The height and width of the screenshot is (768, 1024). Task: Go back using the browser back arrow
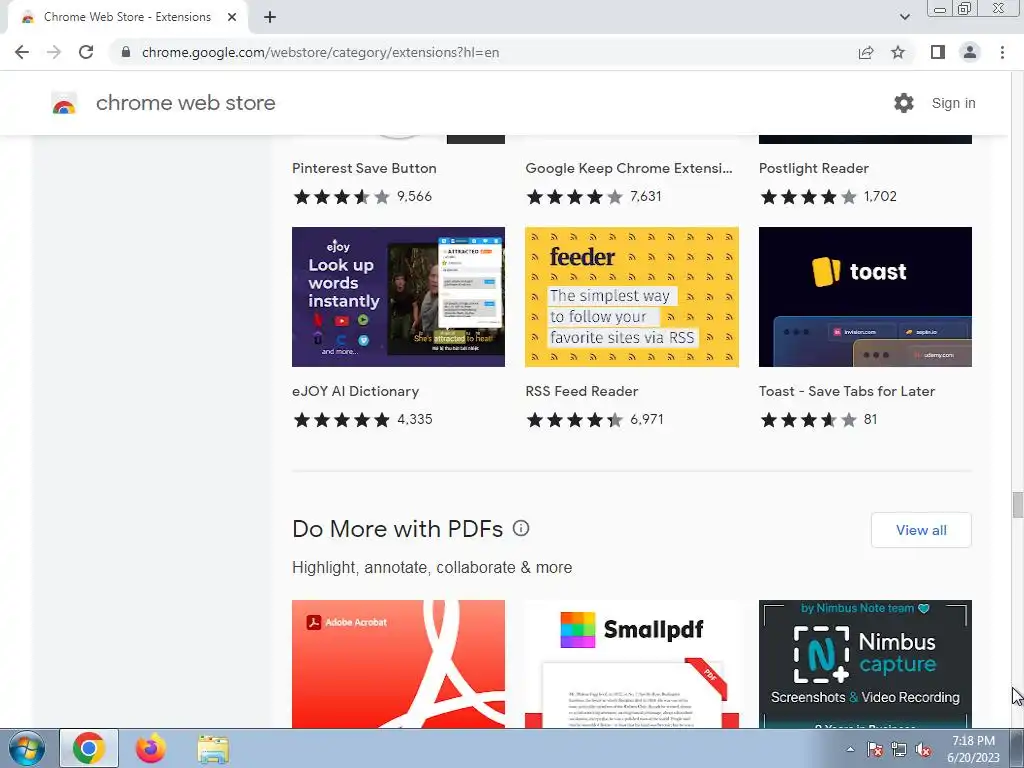(x=22, y=52)
